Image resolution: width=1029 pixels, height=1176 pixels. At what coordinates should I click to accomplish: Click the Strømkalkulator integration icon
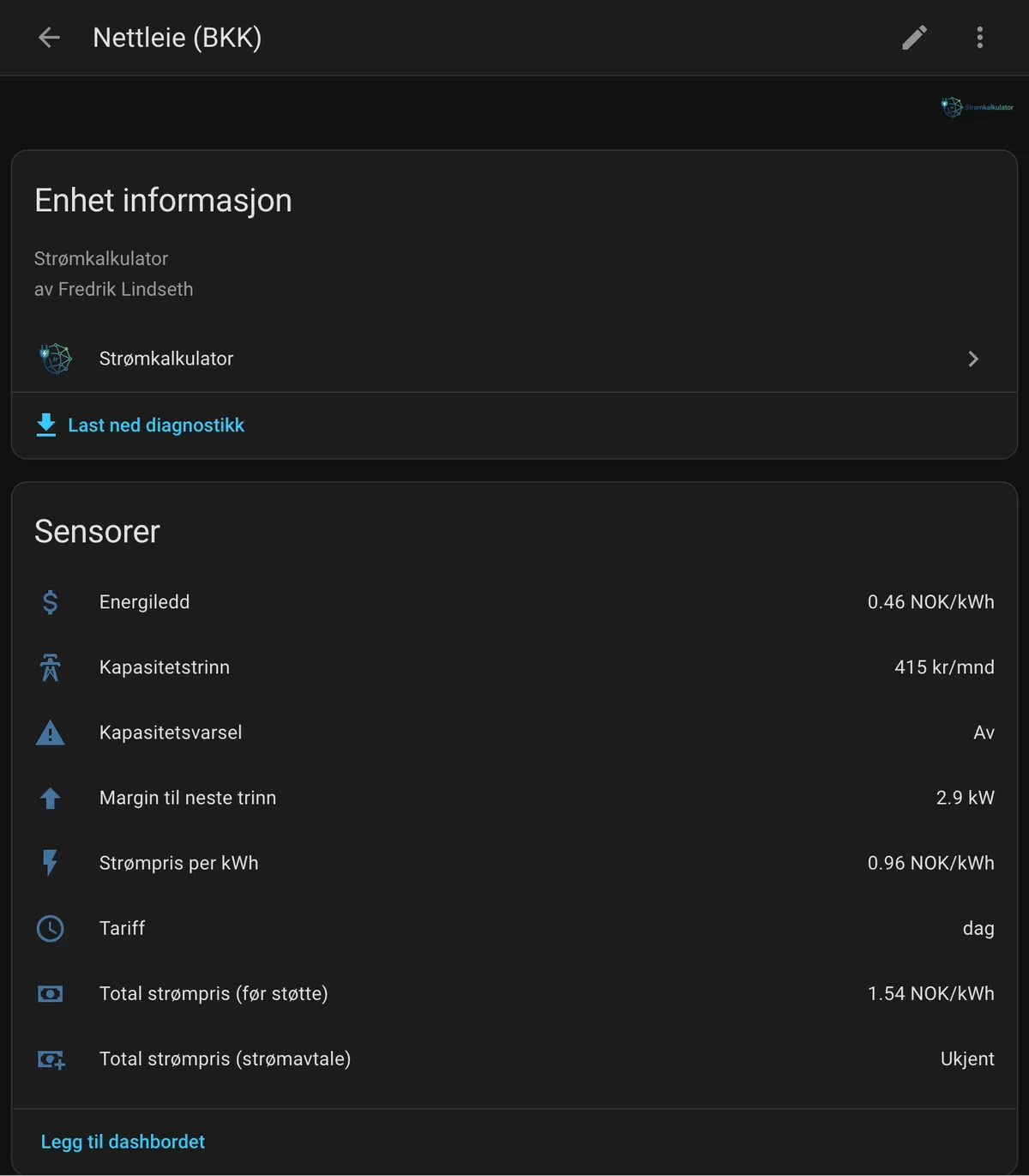56,359
